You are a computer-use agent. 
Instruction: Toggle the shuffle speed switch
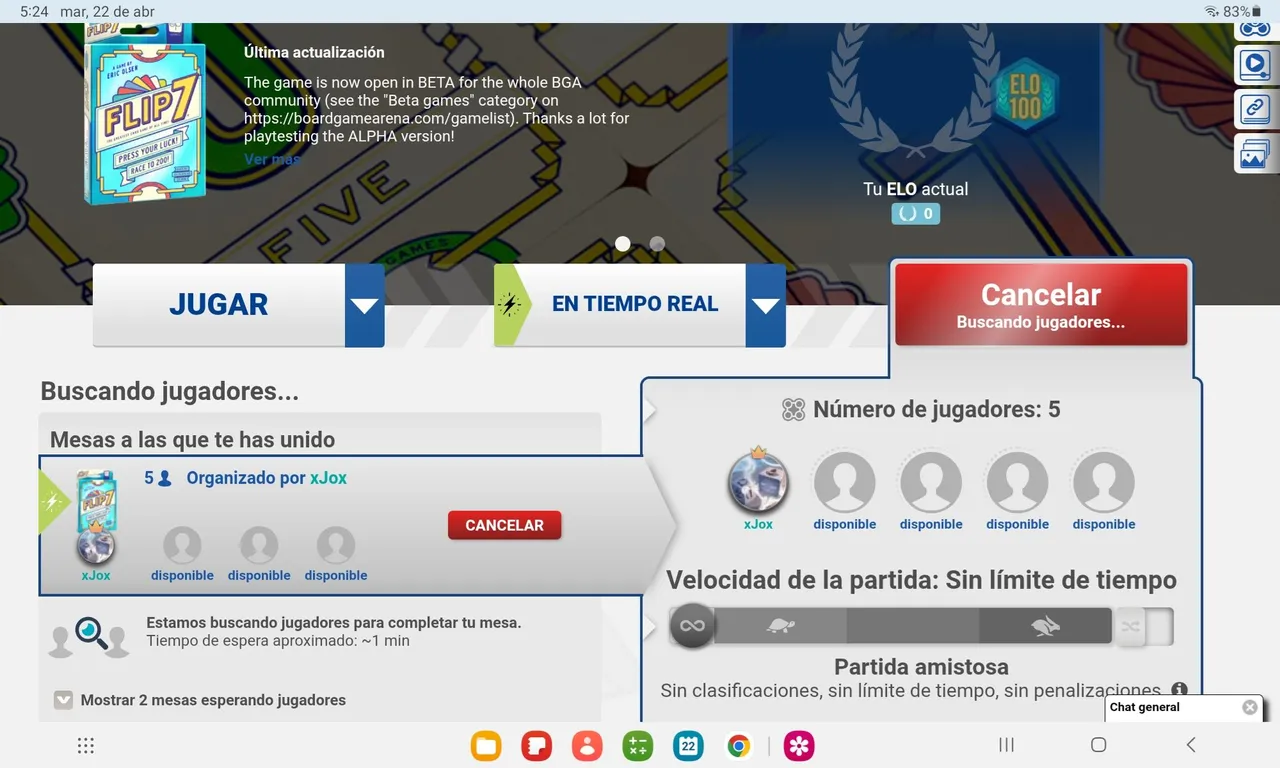coord(1145,626)
